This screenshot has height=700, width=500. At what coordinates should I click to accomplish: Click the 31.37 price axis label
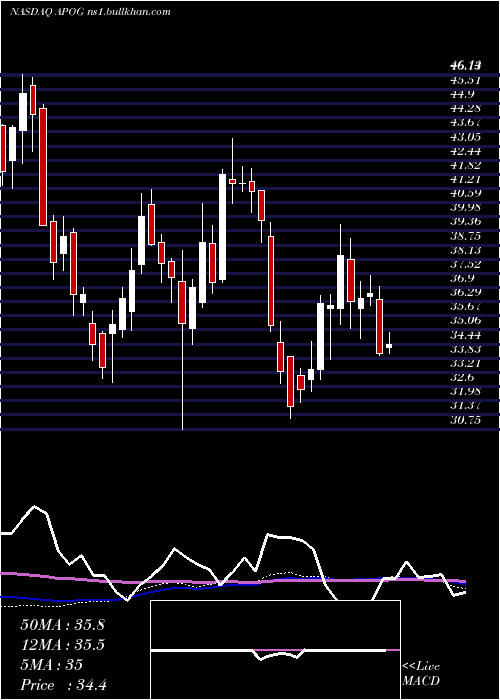pyautogui.click(x=466, y=406)
